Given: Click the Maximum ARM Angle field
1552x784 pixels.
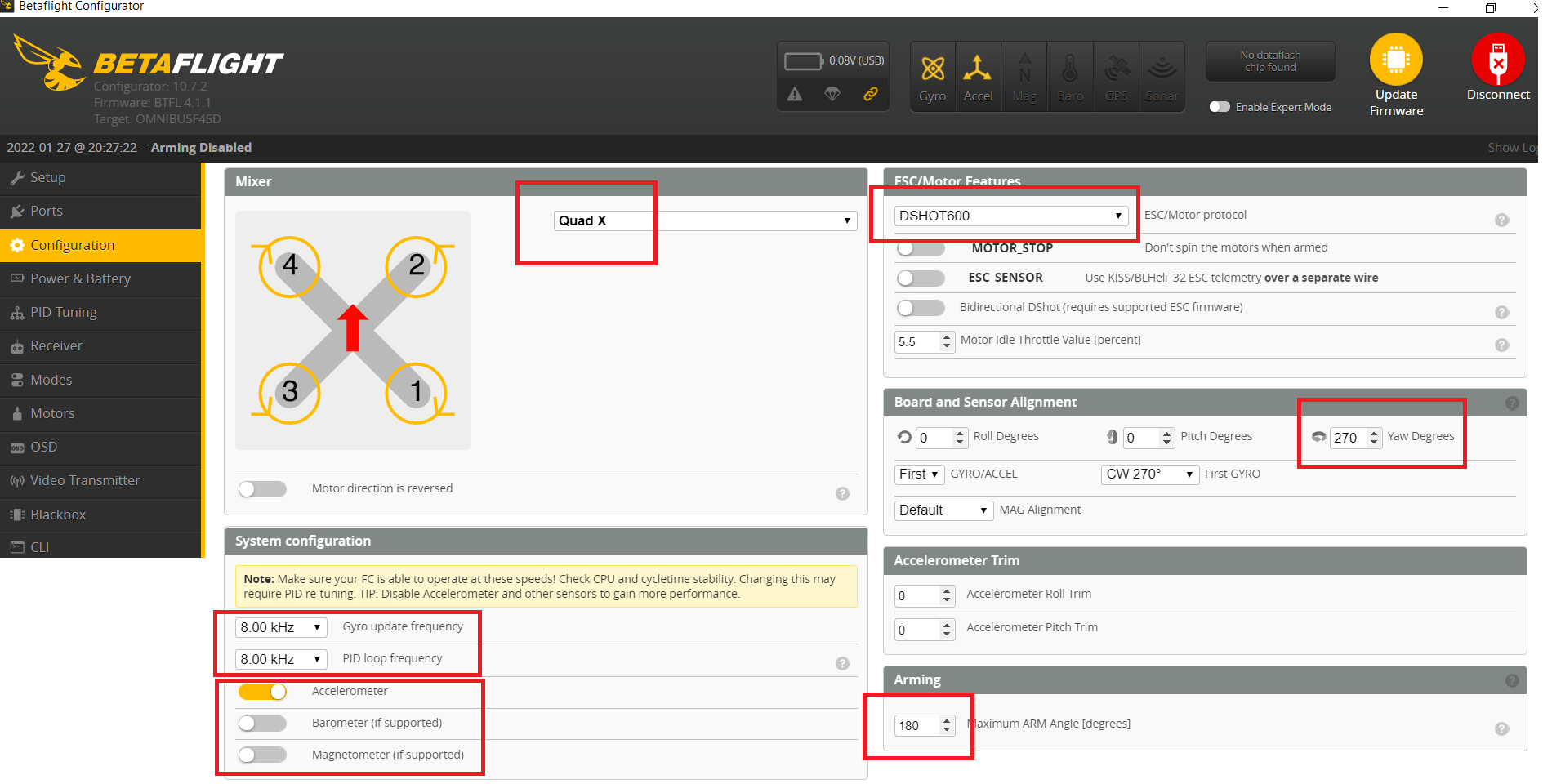Looking at the screenshot, I should (924, 725).
